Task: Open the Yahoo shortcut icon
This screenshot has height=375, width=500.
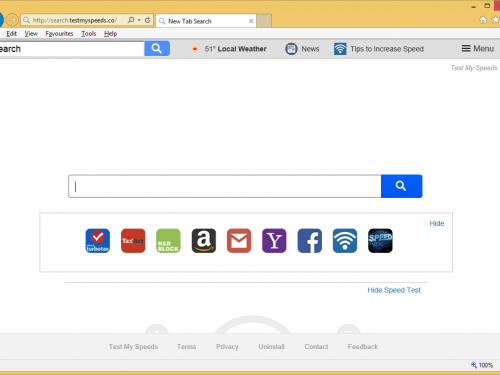Action: pos(274,241)
